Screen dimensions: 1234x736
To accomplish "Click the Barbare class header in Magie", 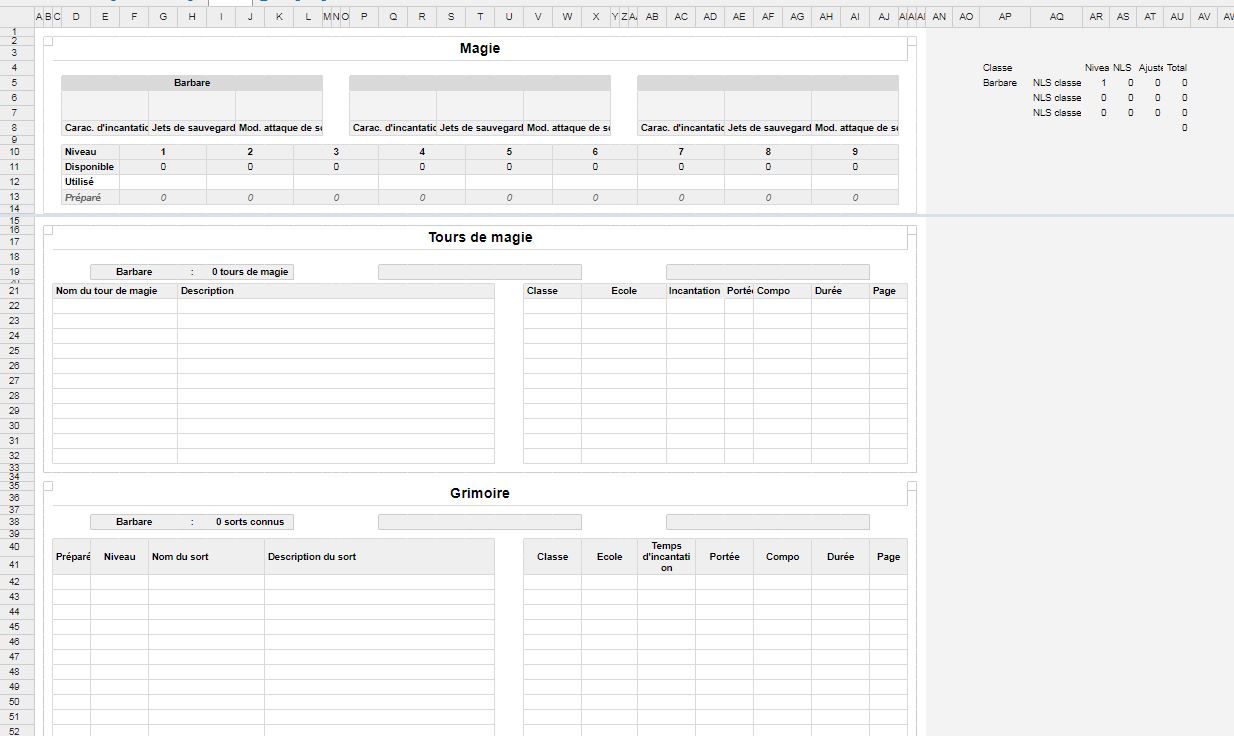I will click(x=192, y=83).
